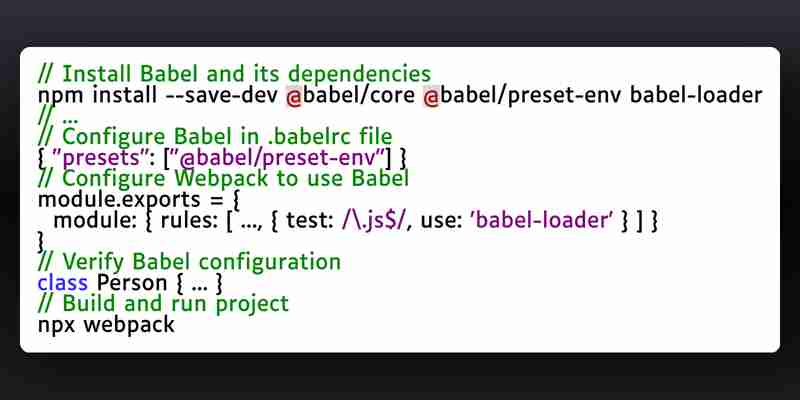This screenshot has width=800, height=400.
Task: Click 'module.exports' text
Action: (119, 199)
